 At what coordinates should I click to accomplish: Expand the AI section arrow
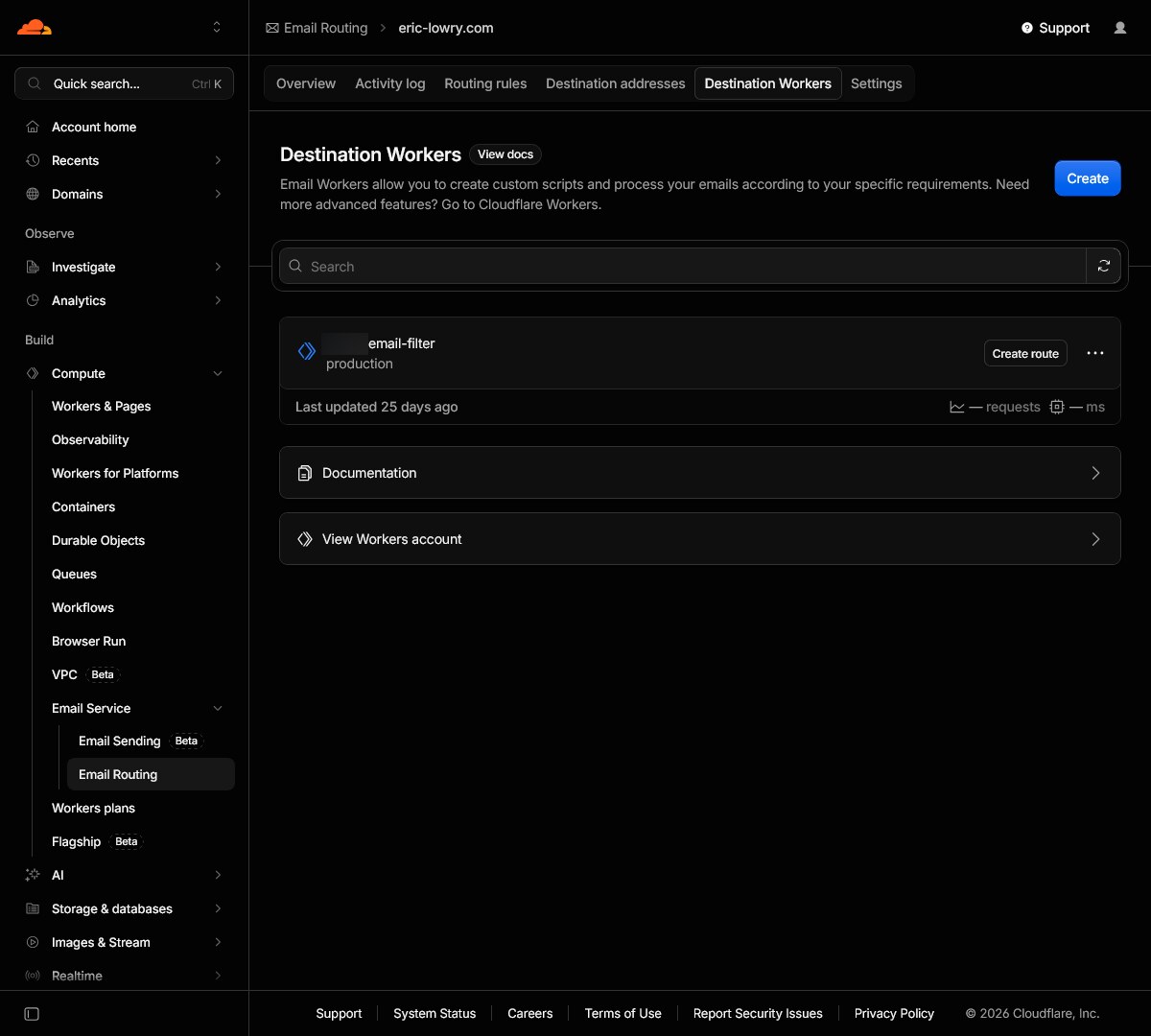[x=218, y=875]
